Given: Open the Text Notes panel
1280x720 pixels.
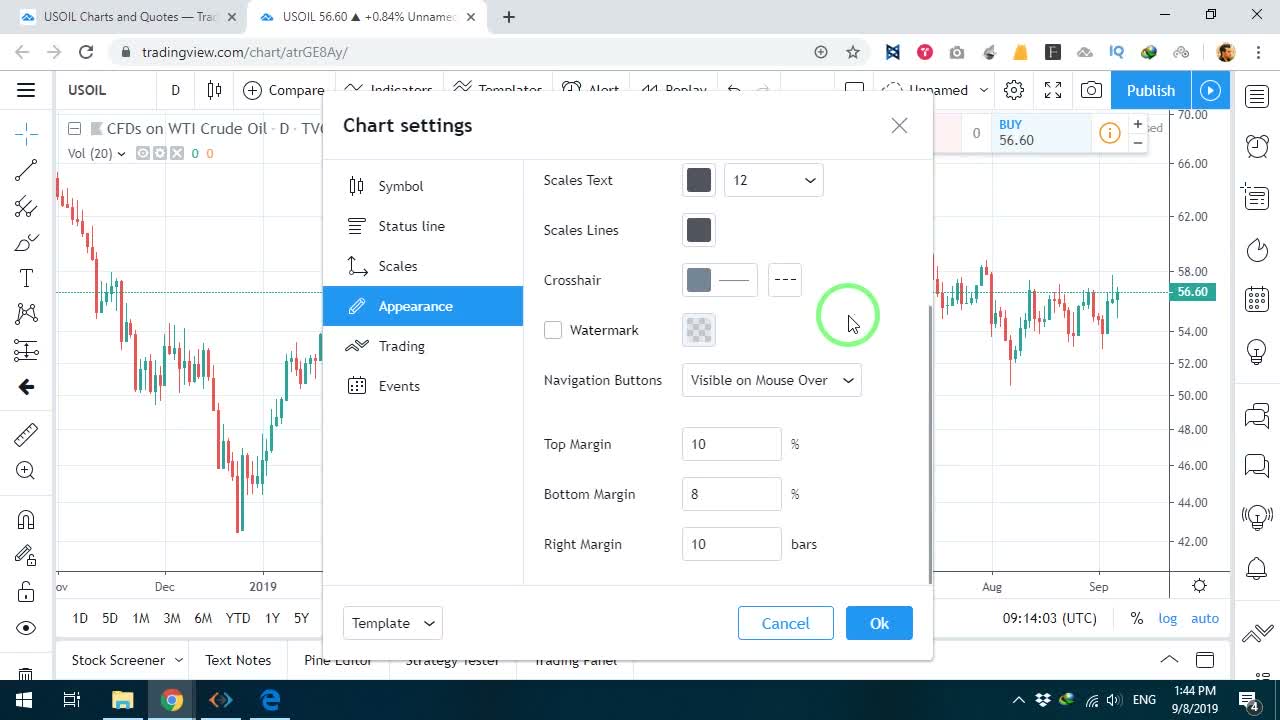Looking at the screenshot, I should (x=238, y=660).
